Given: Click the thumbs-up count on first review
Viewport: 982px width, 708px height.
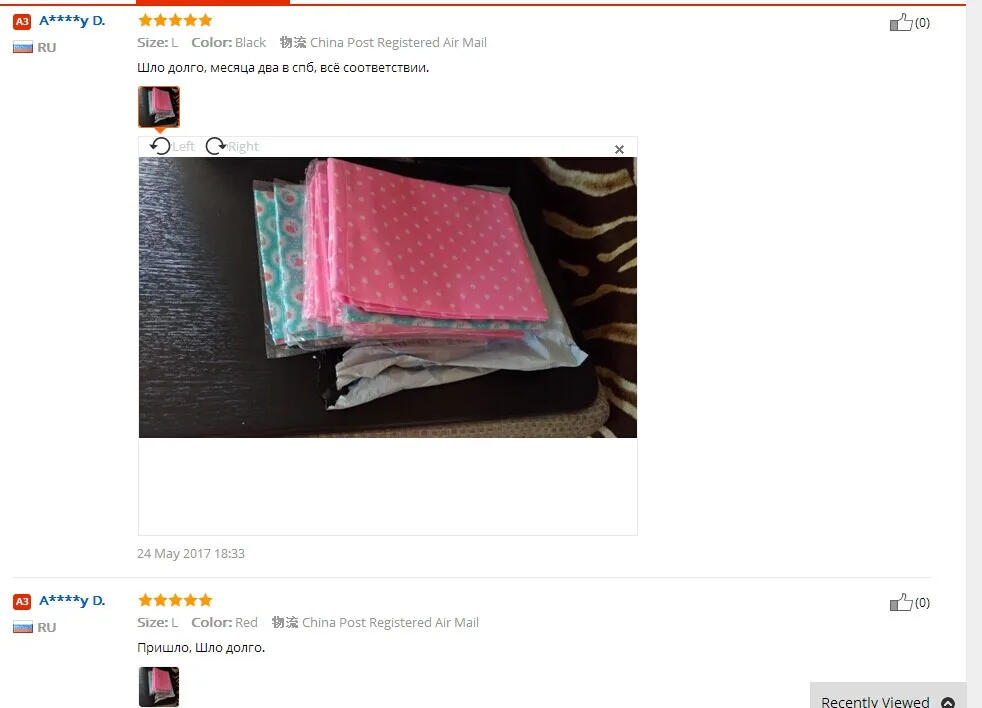Looking at the screenshot, I should coord(923,23).
